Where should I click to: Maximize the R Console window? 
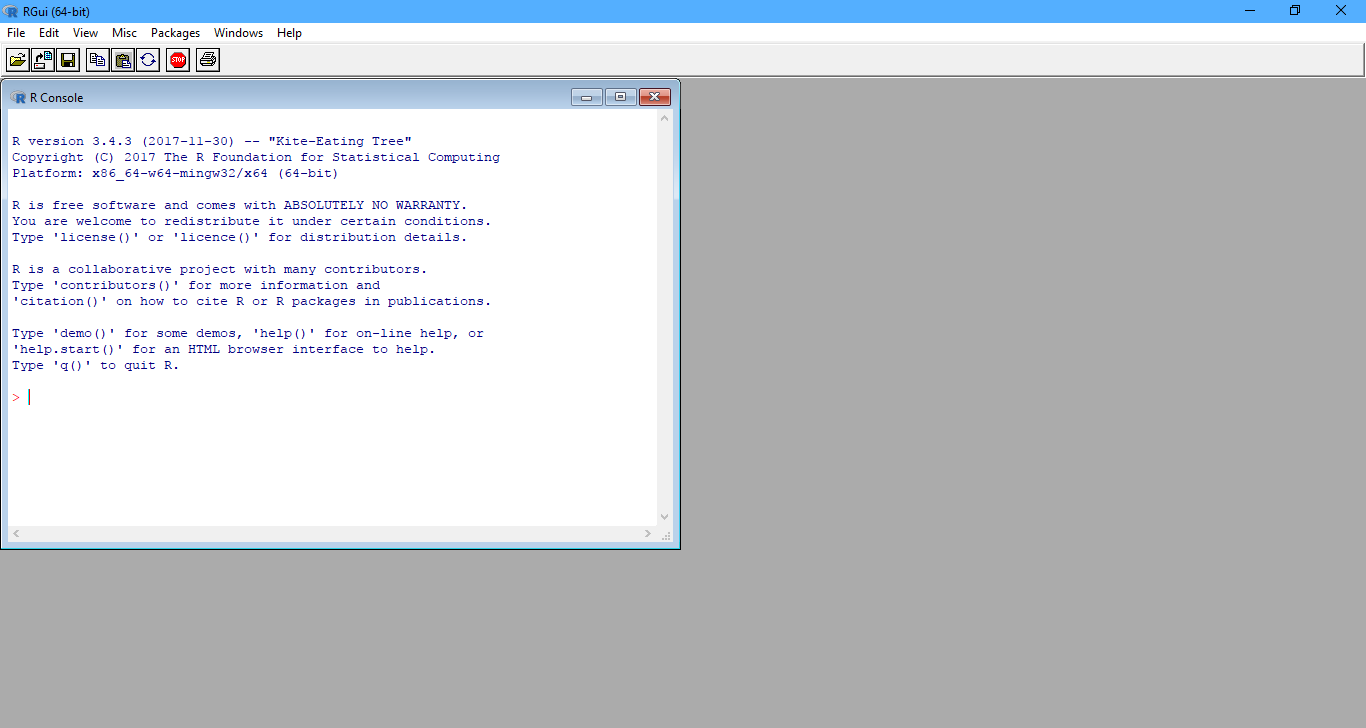coord(621,97)
